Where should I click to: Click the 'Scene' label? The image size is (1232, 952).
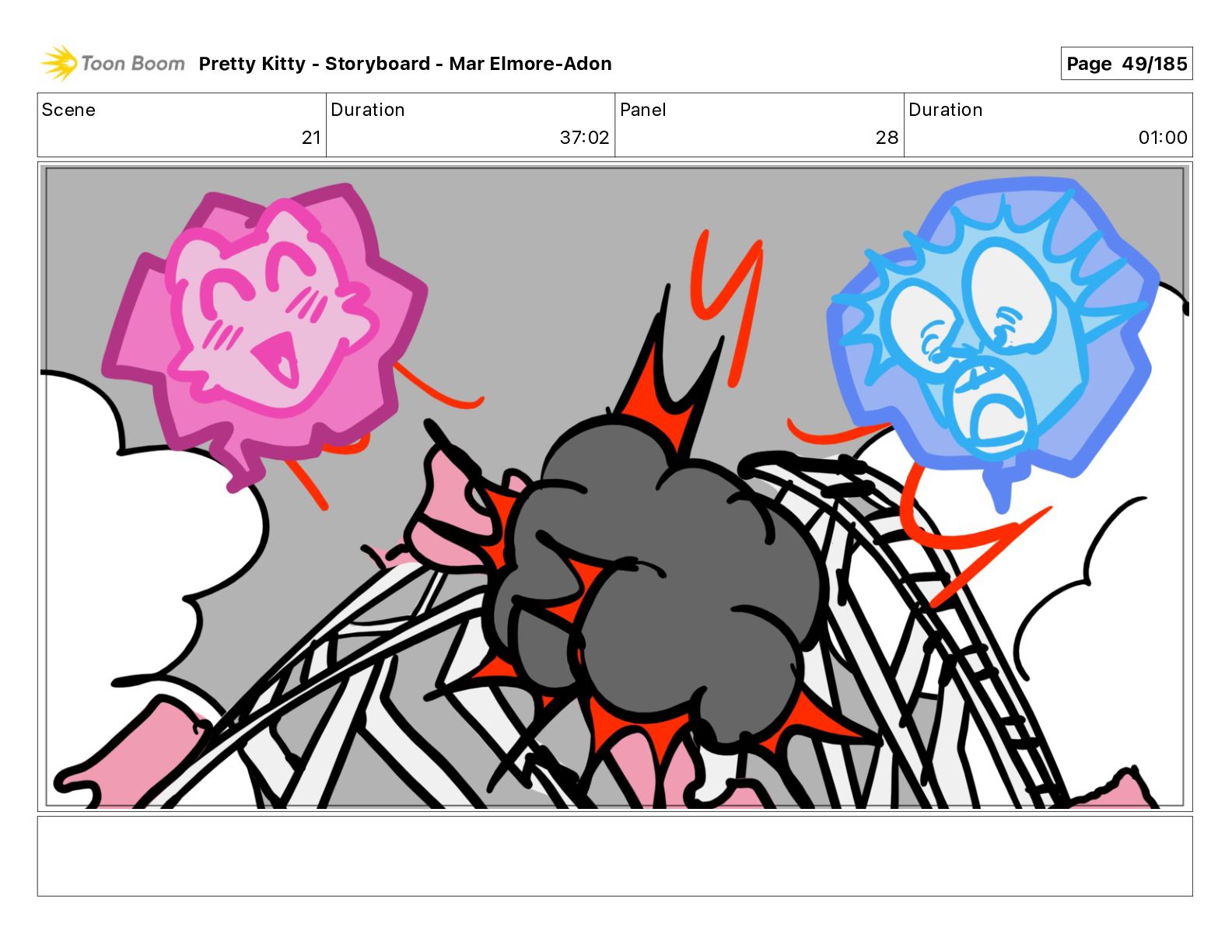click(x=68, y=110)
